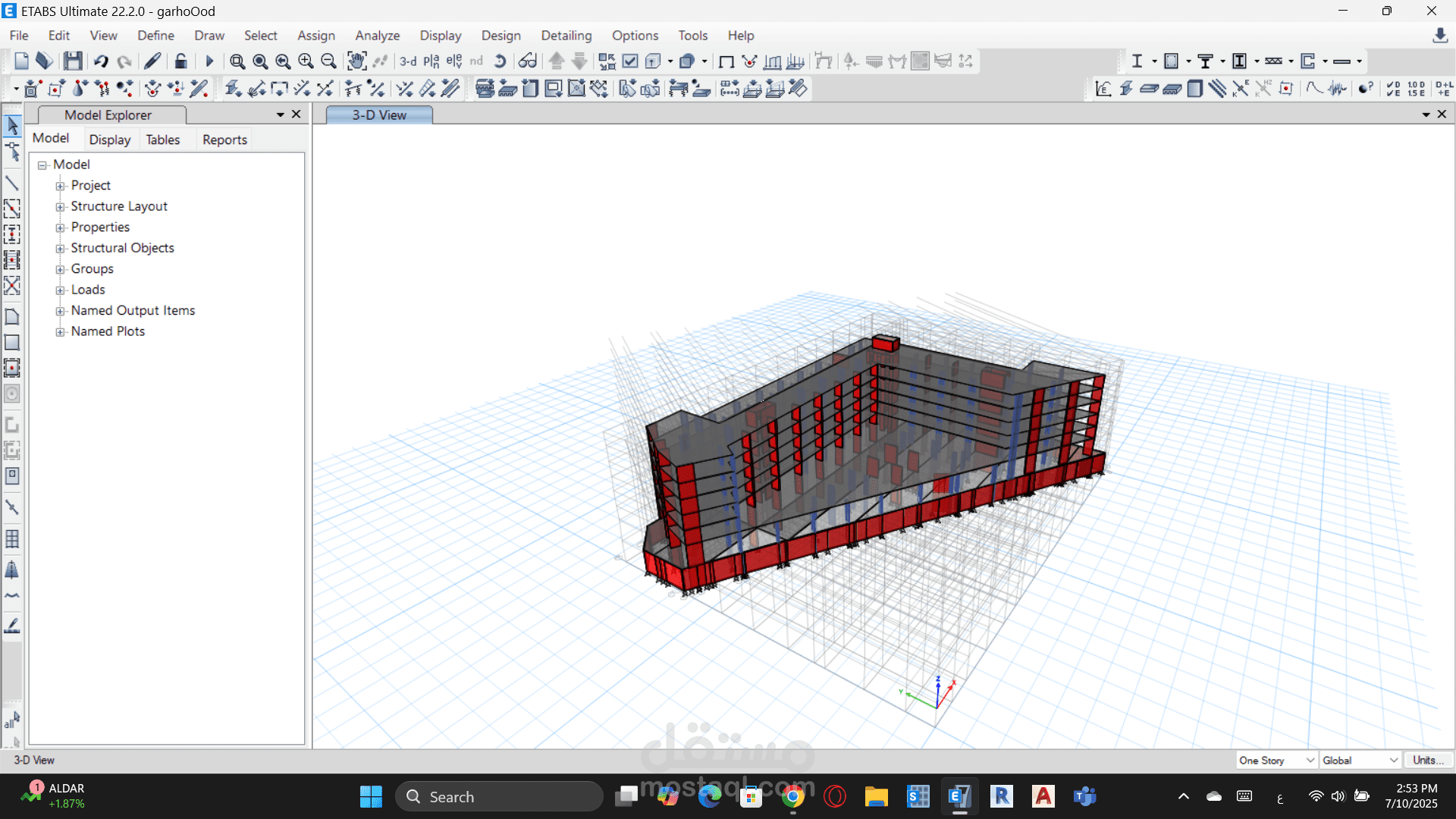Open the Detailing menu

coord(566,36)
